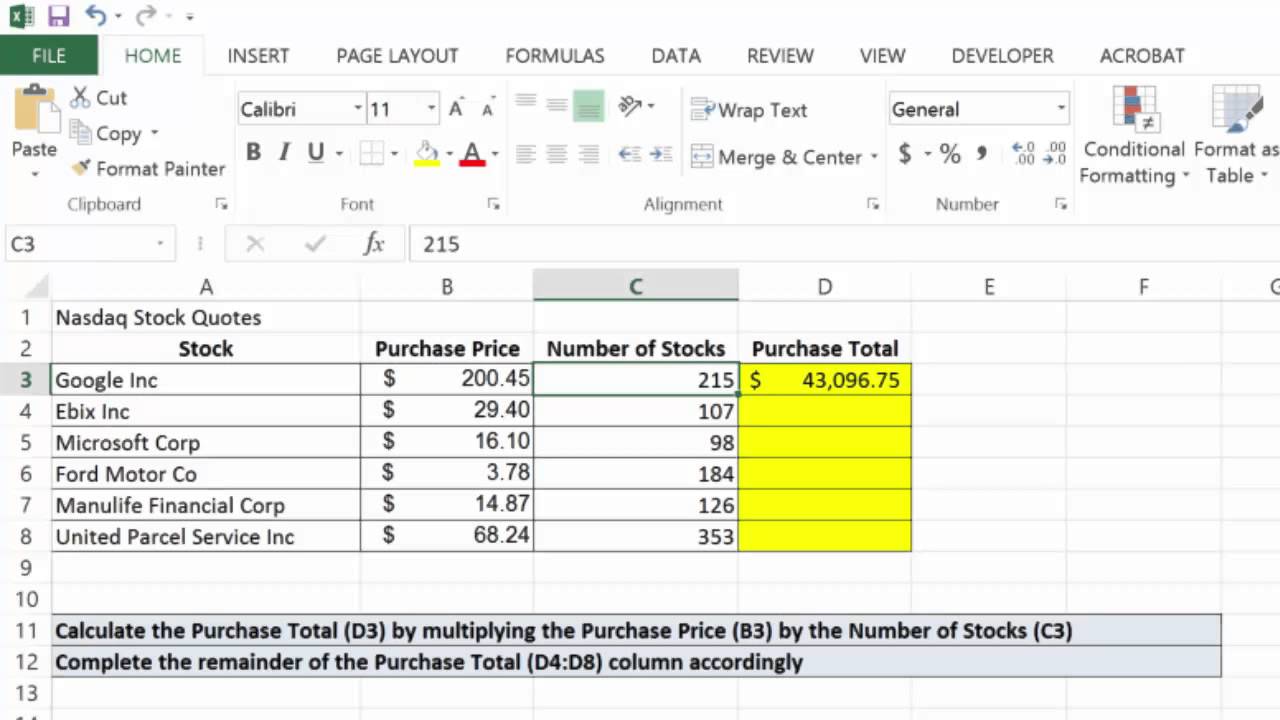The height and width of the screenshot is (720, 1280).
Task: Click the Cut button
Action: click(99, 98)
